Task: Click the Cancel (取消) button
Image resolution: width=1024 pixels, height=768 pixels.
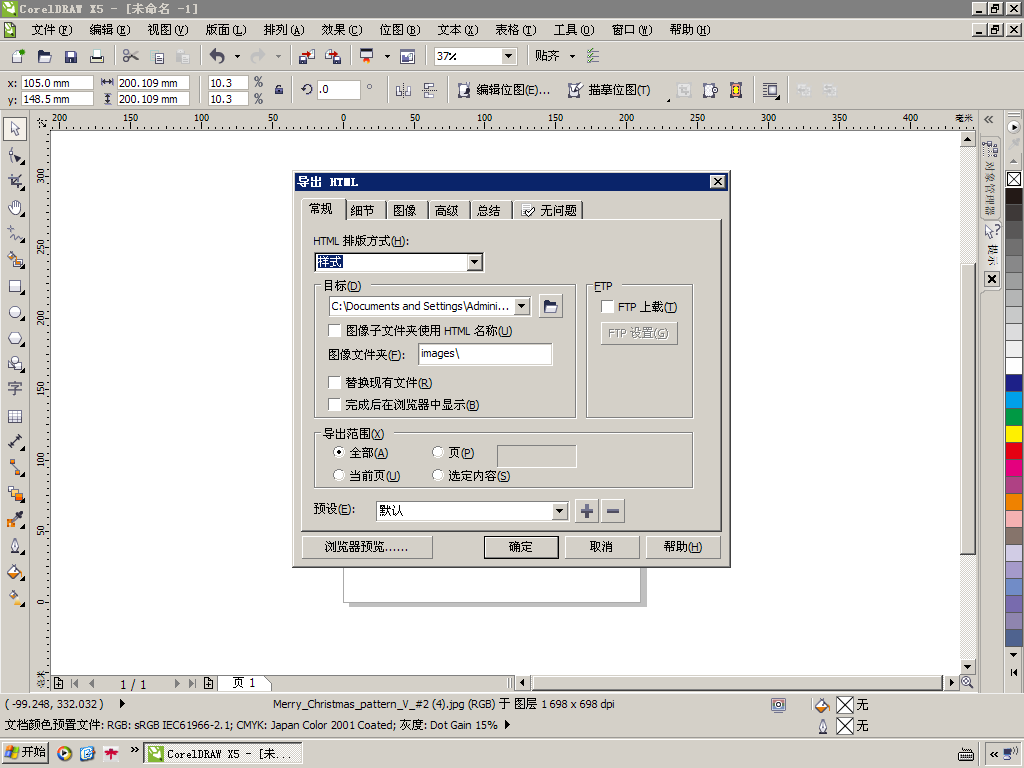Action: pyautogui.click(x=601, y=547)
